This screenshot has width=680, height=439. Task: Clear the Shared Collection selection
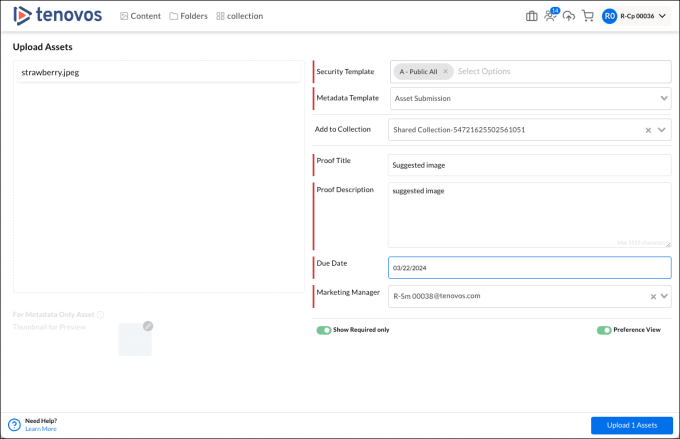[648, 130]
